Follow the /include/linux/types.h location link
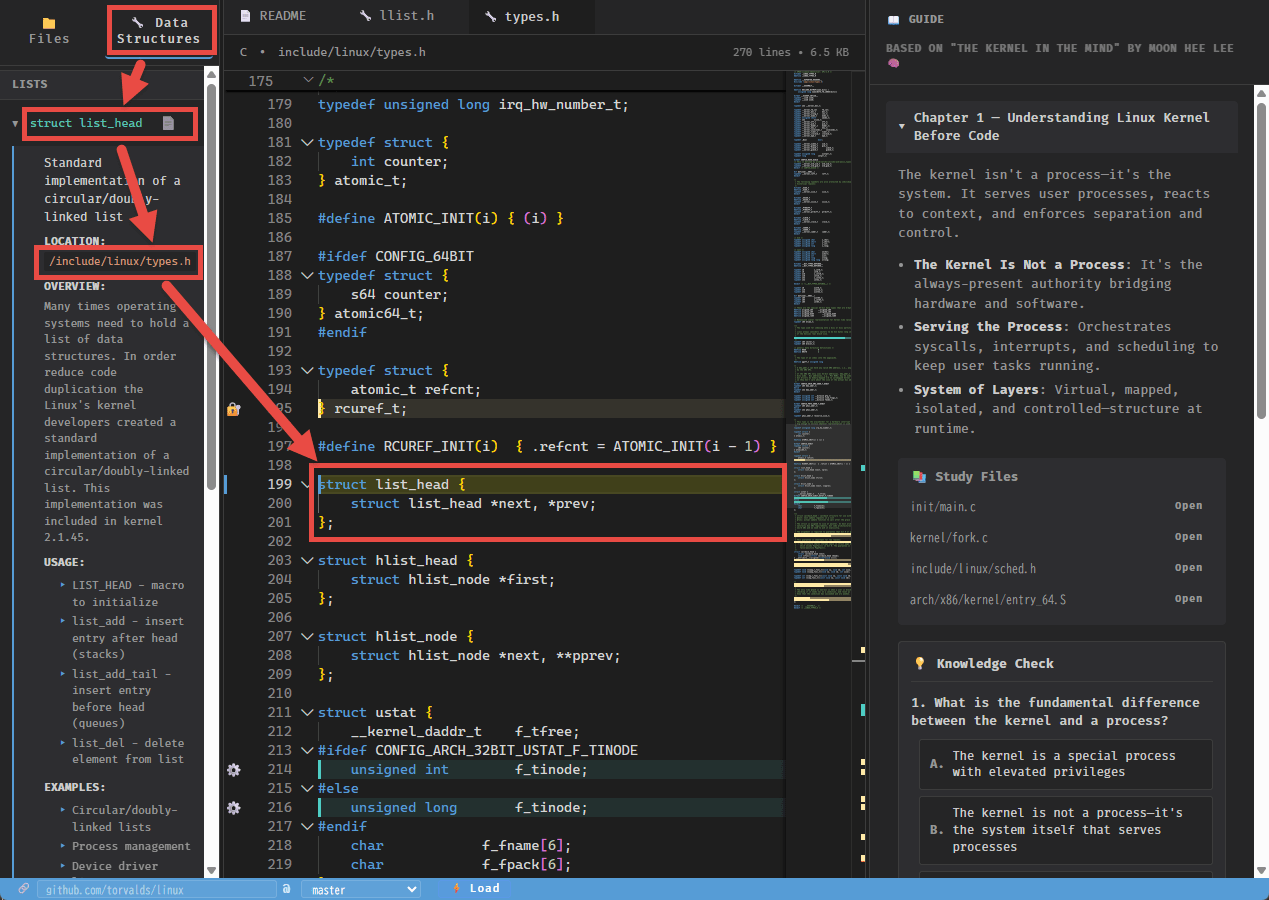Viewport: 1269px width, 900px height. pyautogui.click(x=119, y=262)
